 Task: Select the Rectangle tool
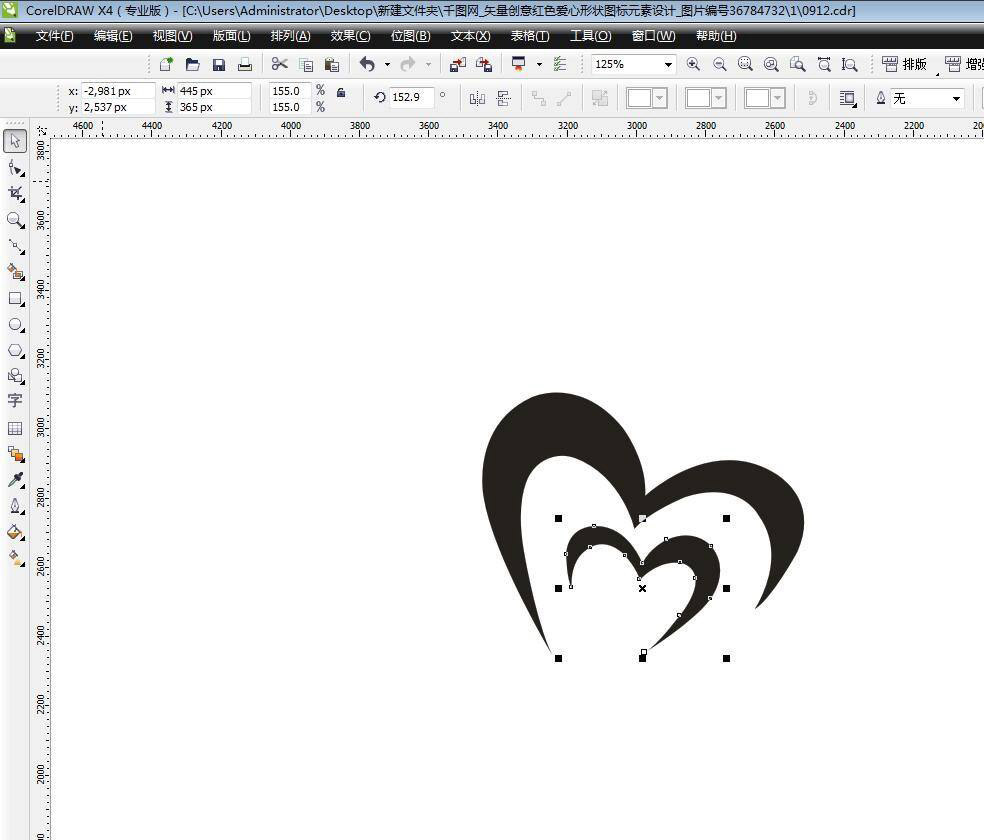click(x=15, y=298)
